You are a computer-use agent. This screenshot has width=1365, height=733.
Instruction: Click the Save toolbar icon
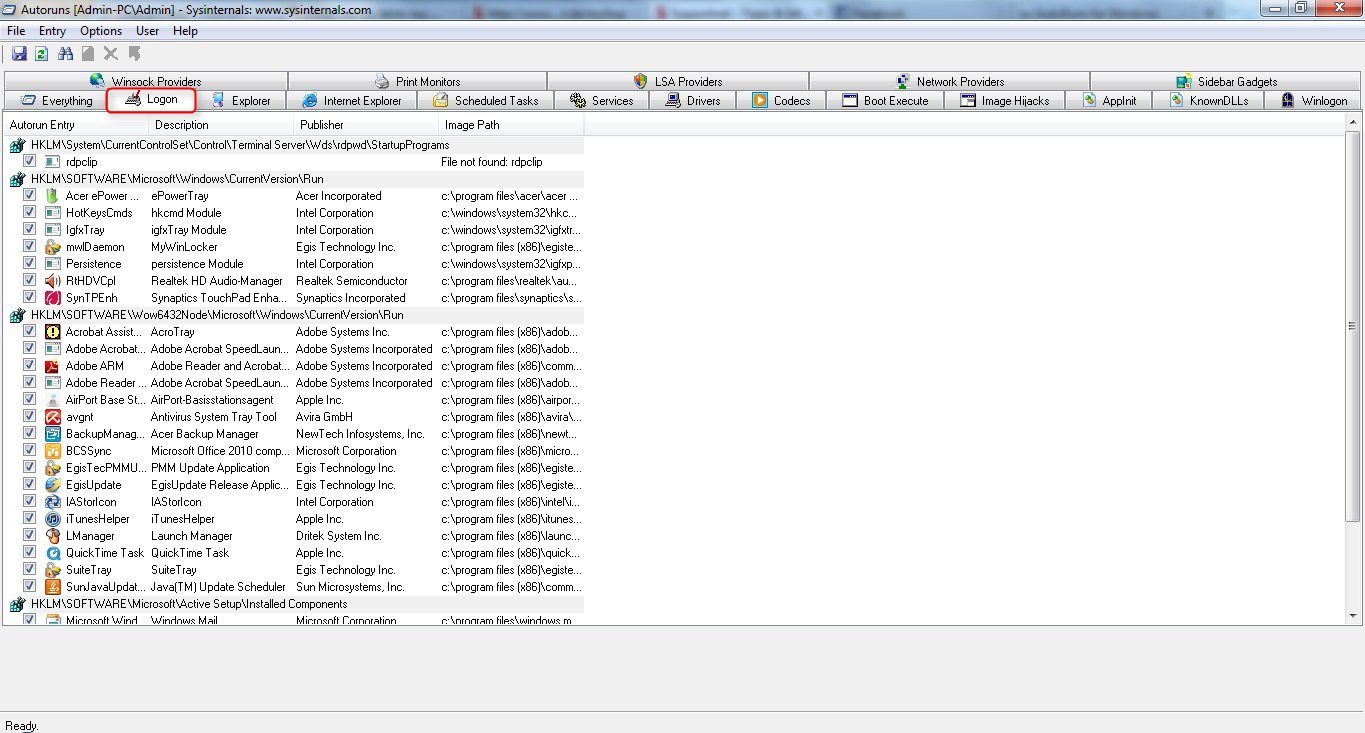19,54
